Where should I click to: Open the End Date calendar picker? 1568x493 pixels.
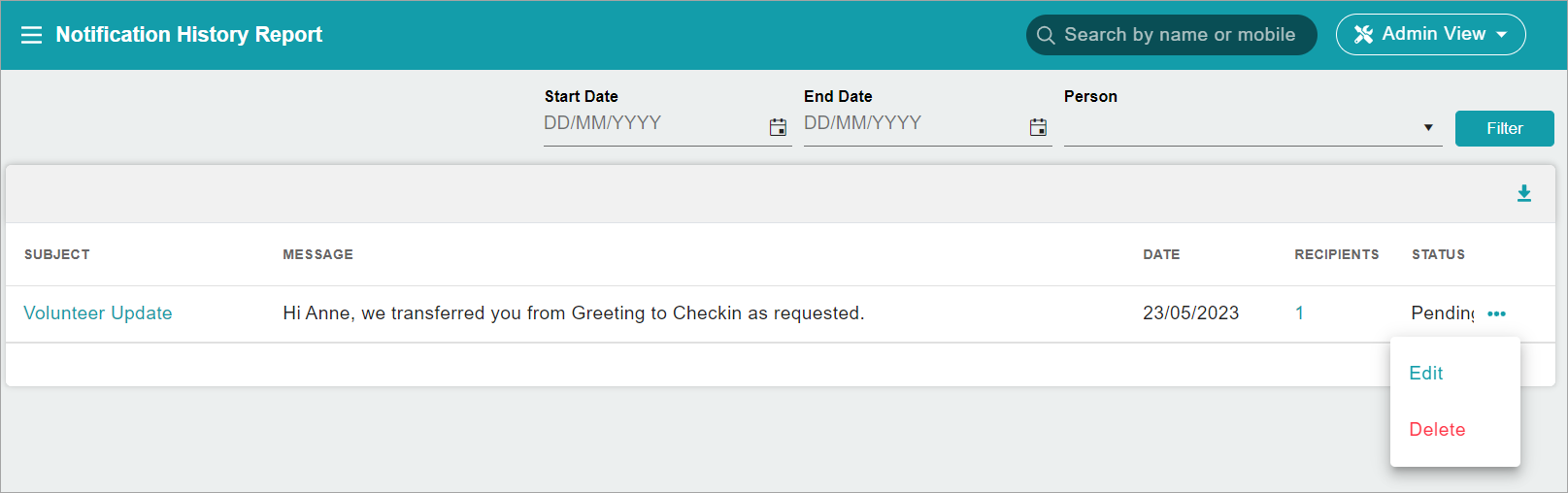click(x=1038, y=127)
